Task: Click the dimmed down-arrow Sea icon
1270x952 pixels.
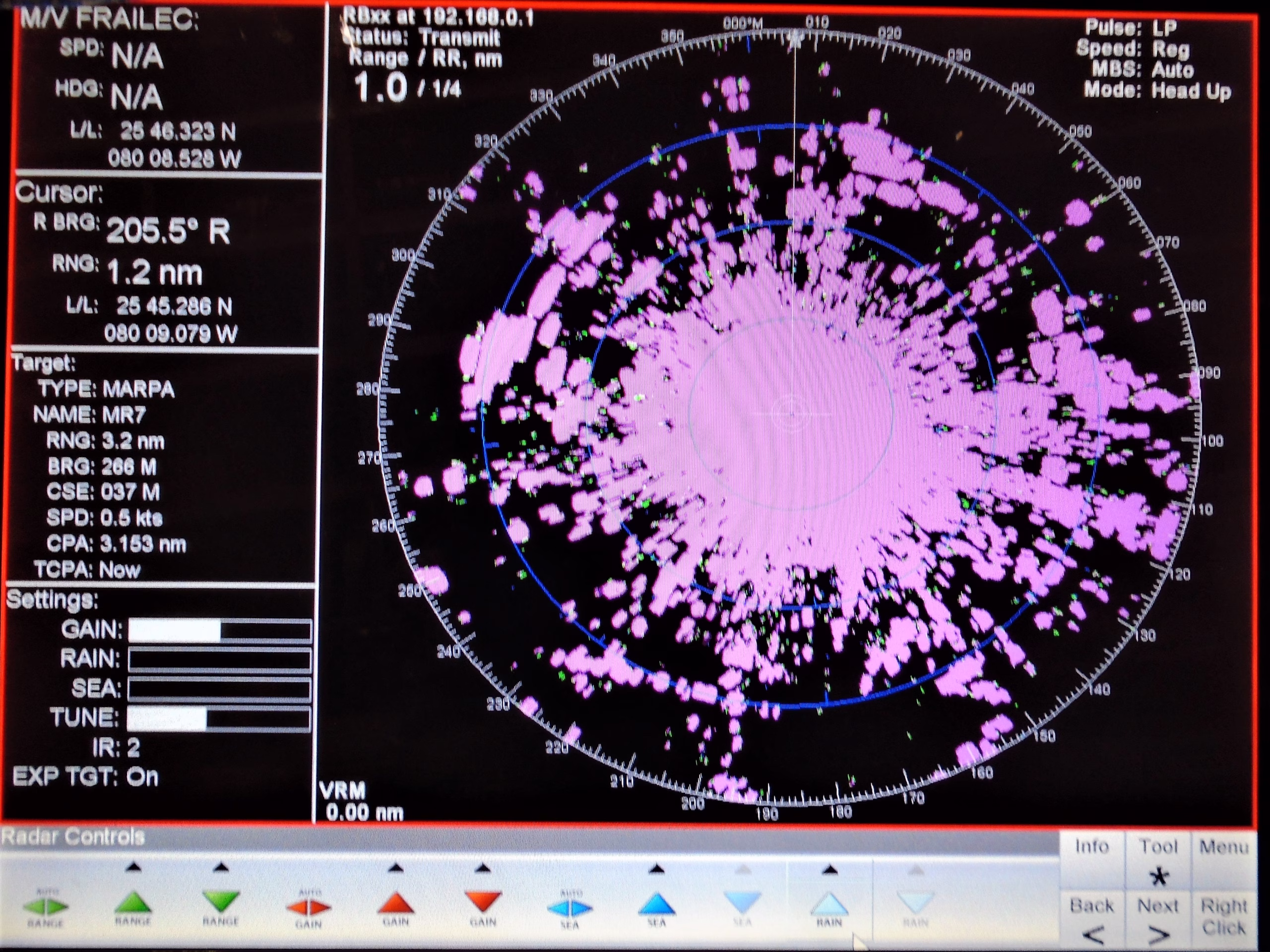Action: coord(743,902)
